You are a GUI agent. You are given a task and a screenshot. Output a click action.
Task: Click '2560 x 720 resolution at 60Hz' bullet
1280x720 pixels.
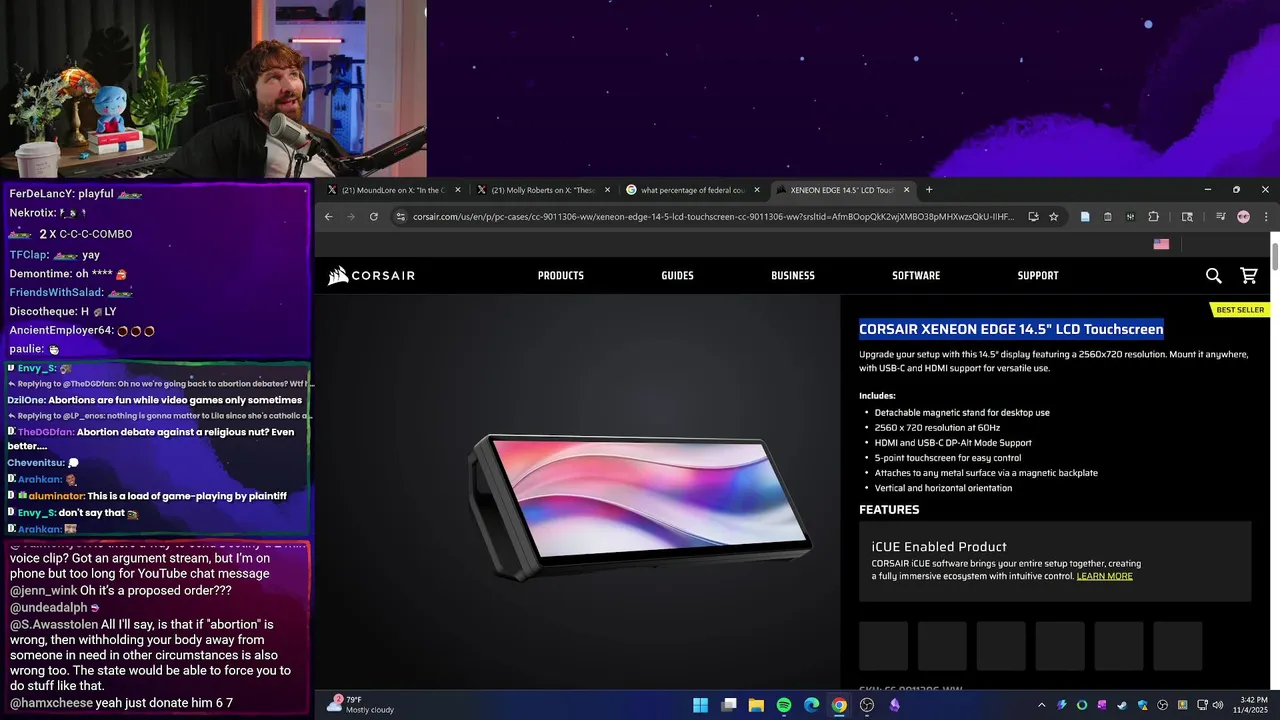(937, 428)
